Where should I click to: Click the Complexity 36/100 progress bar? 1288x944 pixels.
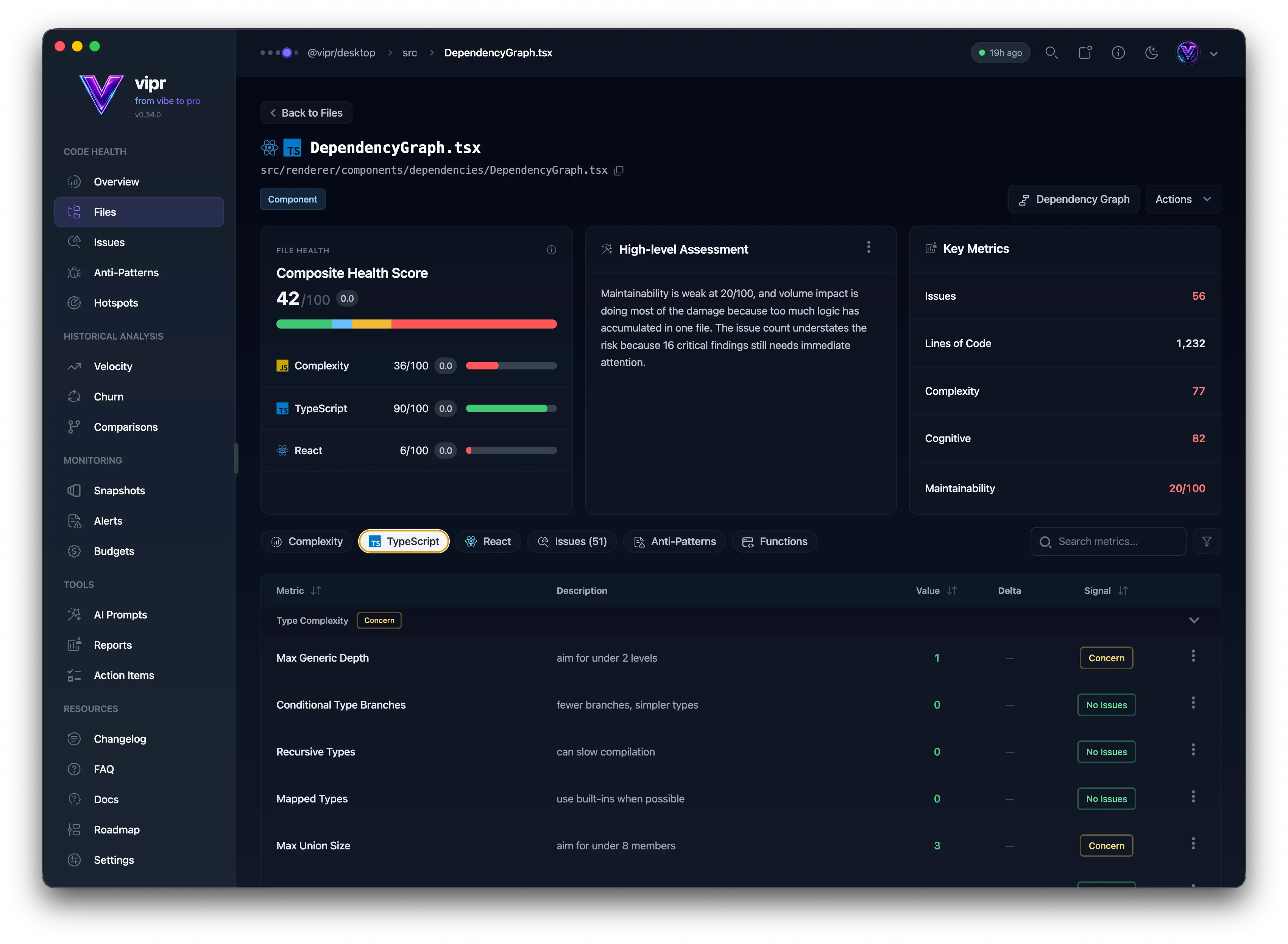[511, 366]
